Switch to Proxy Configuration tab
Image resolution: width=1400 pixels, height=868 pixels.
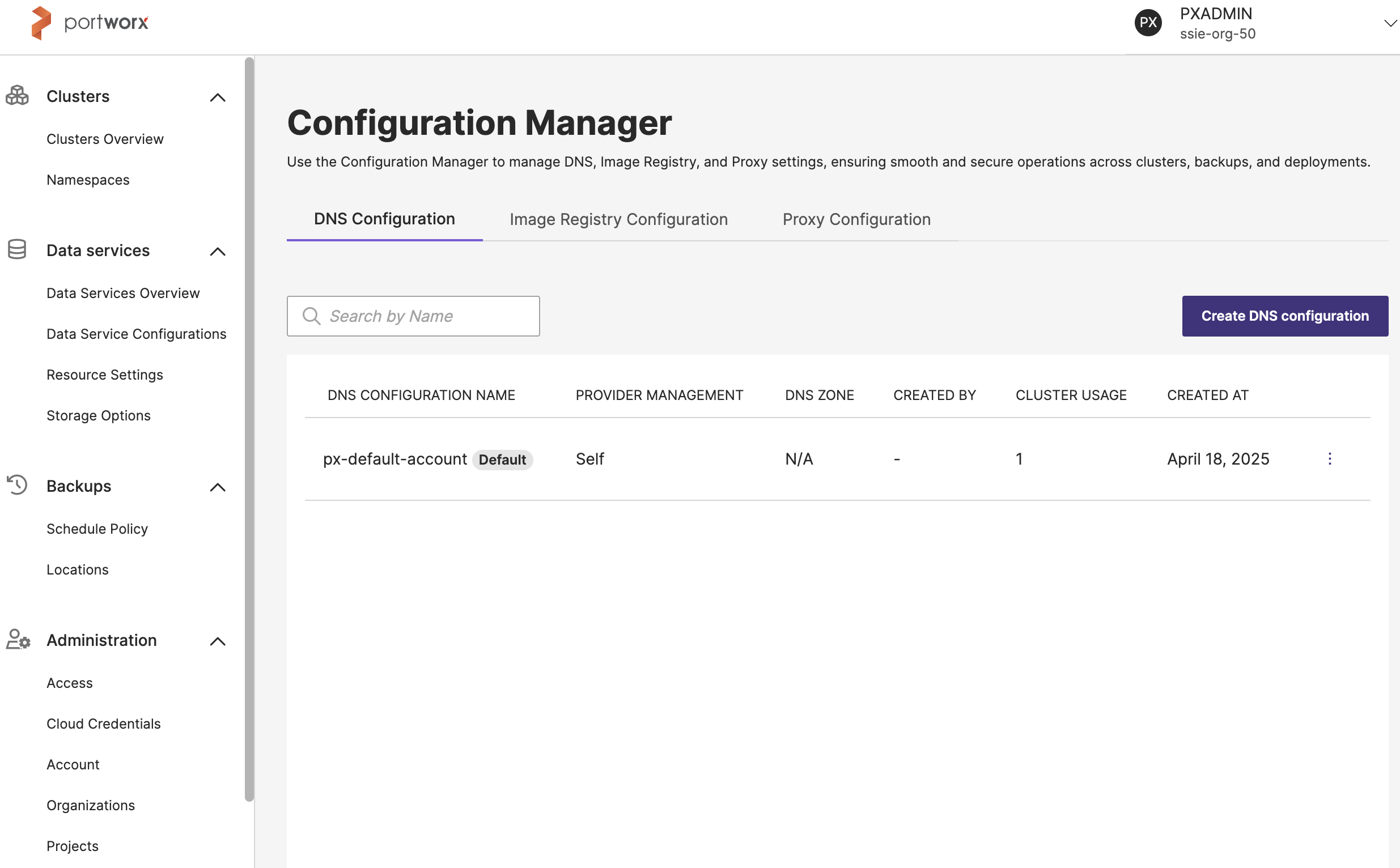(856, 219)
